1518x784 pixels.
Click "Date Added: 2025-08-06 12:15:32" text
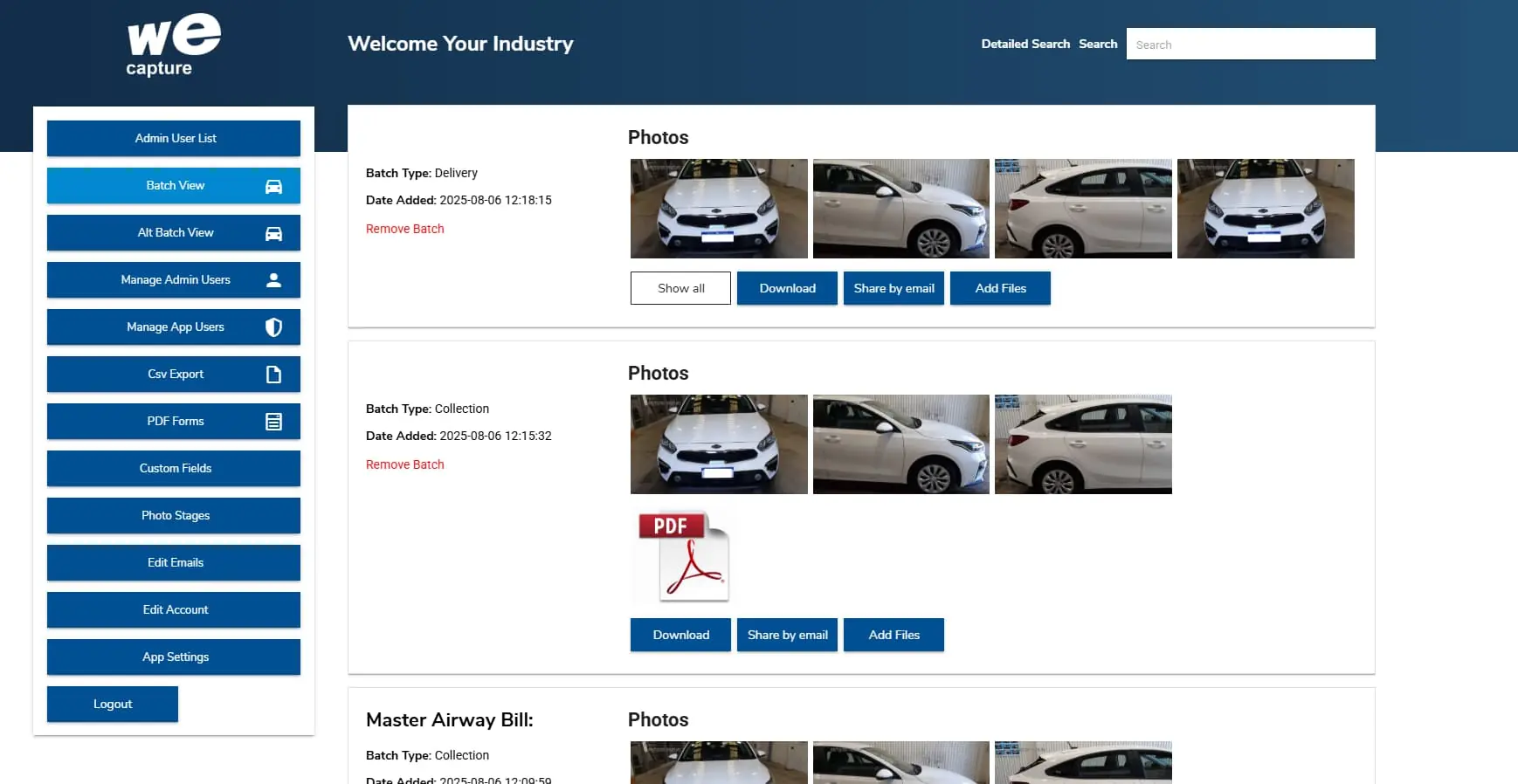click(459, 436)
